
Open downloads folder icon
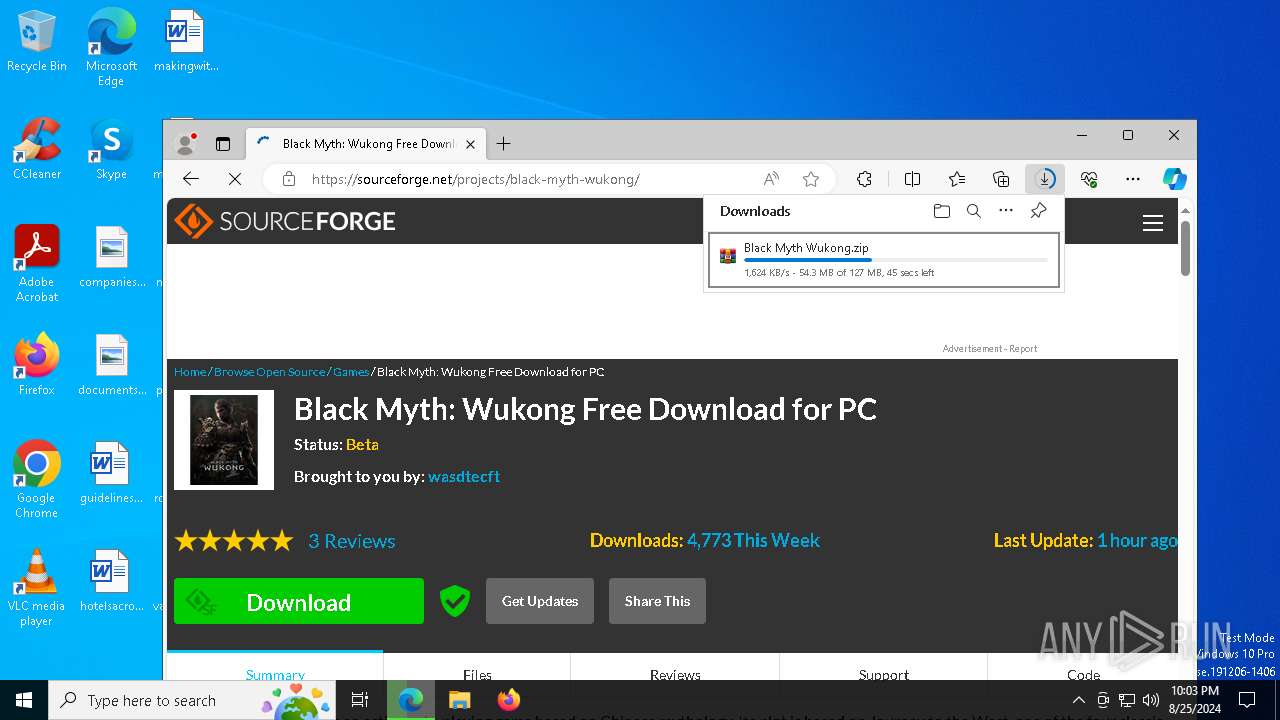(x=941, y=211)
